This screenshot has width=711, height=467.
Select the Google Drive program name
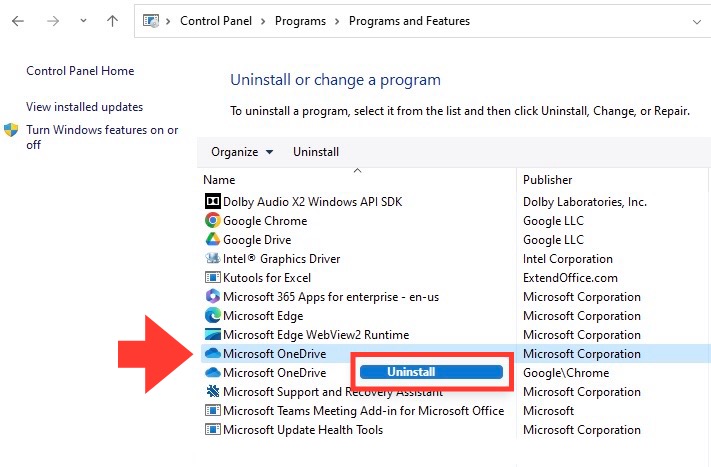click(257, 240)
